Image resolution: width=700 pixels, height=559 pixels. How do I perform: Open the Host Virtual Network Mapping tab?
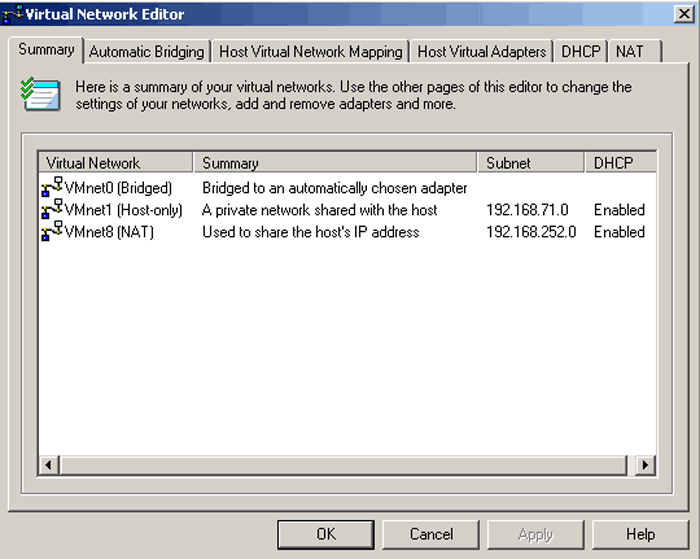[x=311, y=52]
